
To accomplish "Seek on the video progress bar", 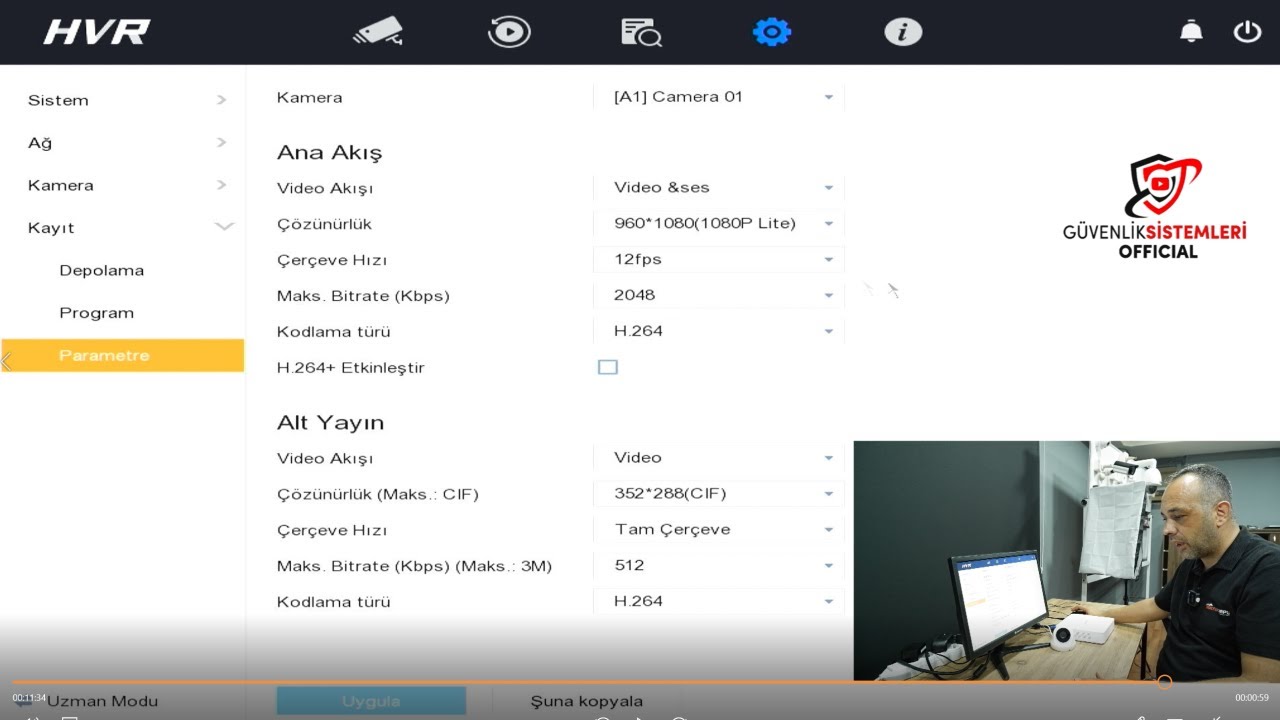I will (640, 682).
